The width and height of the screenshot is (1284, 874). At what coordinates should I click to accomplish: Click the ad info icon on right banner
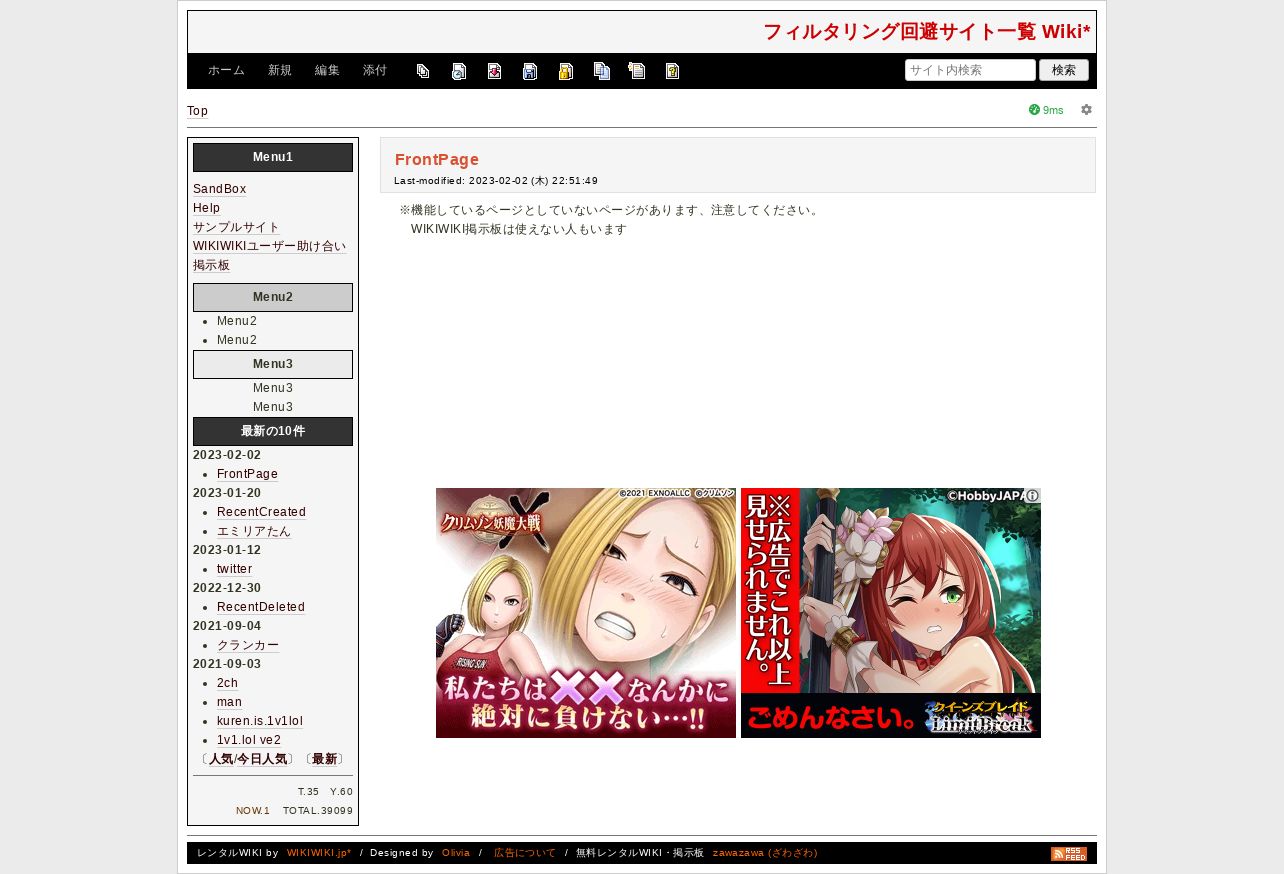pyautogui.click(x=1032, y=495)
